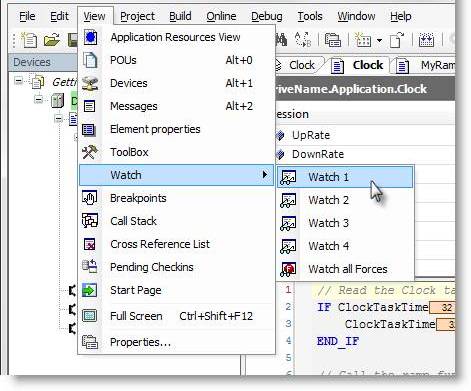Choose Cross Reference List entry
The height and width of the screenshot is (391, 471).
click(177, 244)
